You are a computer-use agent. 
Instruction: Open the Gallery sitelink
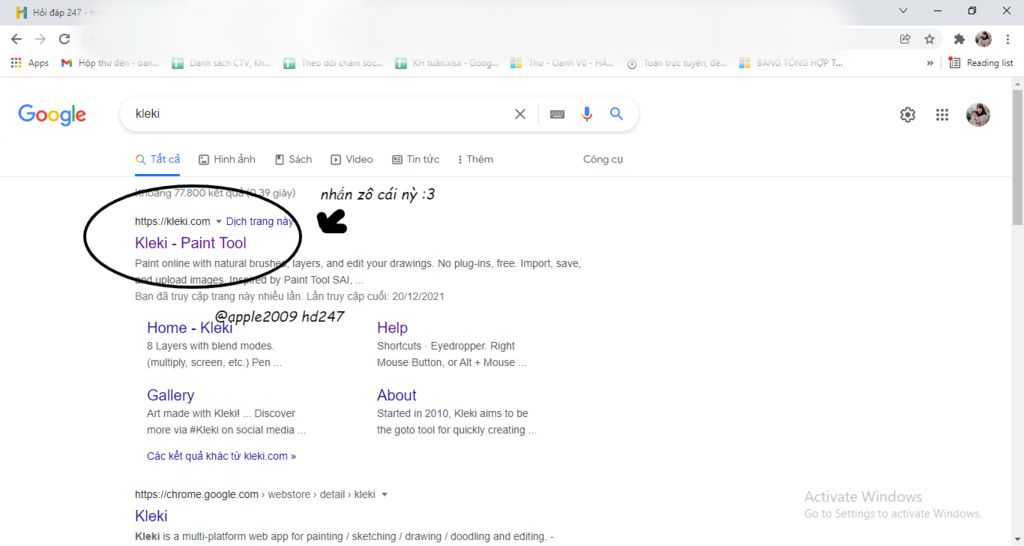click(170, 395)
